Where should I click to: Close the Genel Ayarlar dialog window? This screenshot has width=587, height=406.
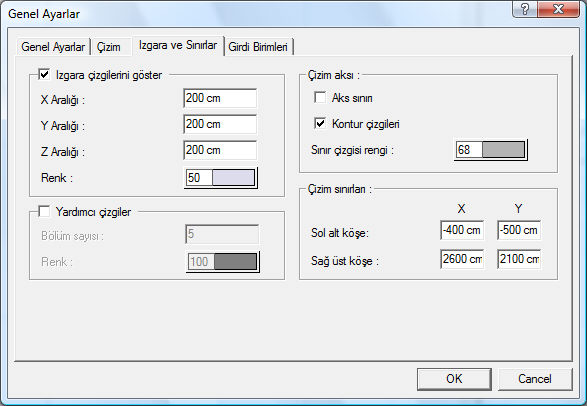pyautogui.click(x=559, y=9)
